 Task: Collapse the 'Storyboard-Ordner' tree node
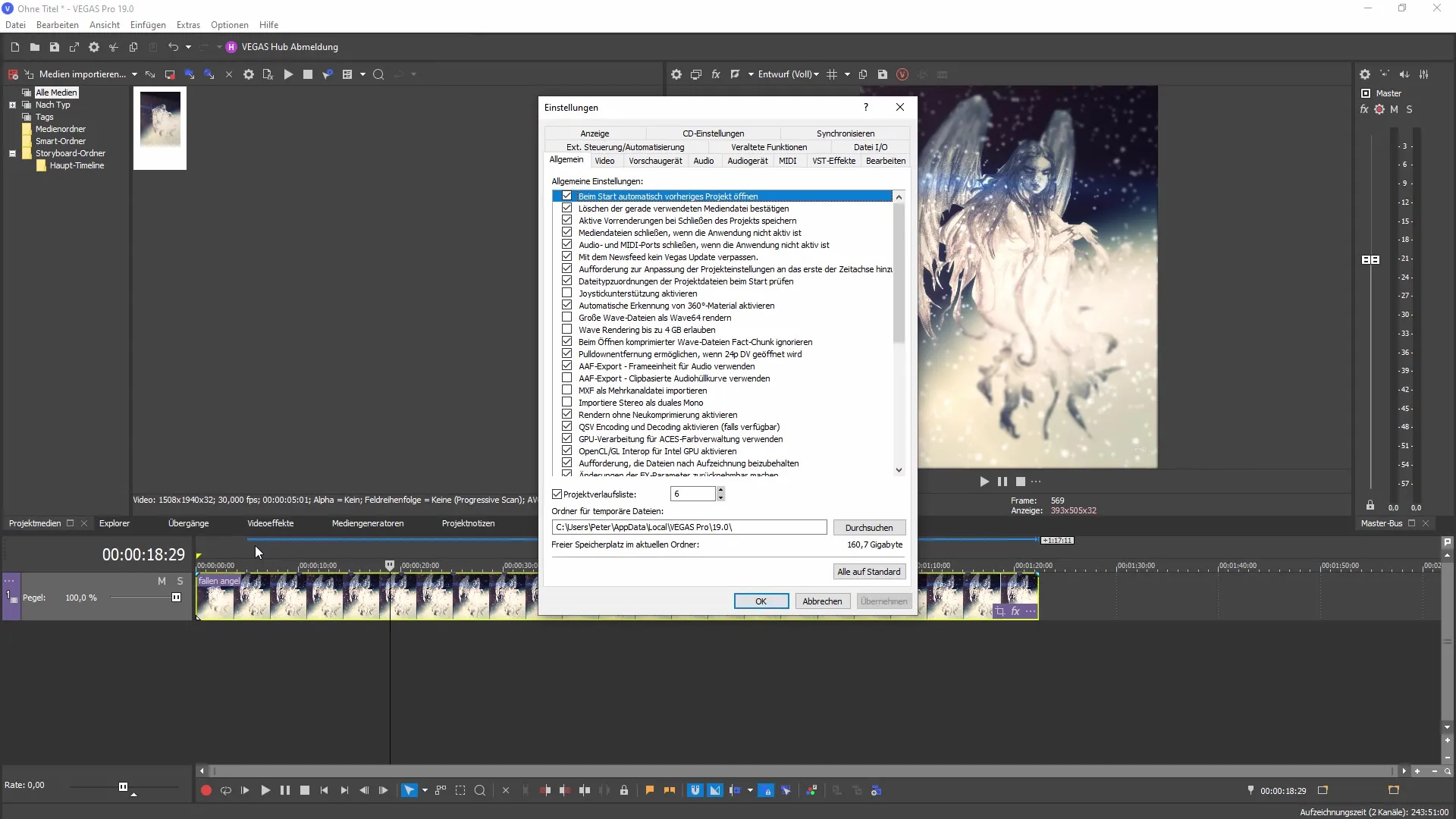[x=12, y=153]
